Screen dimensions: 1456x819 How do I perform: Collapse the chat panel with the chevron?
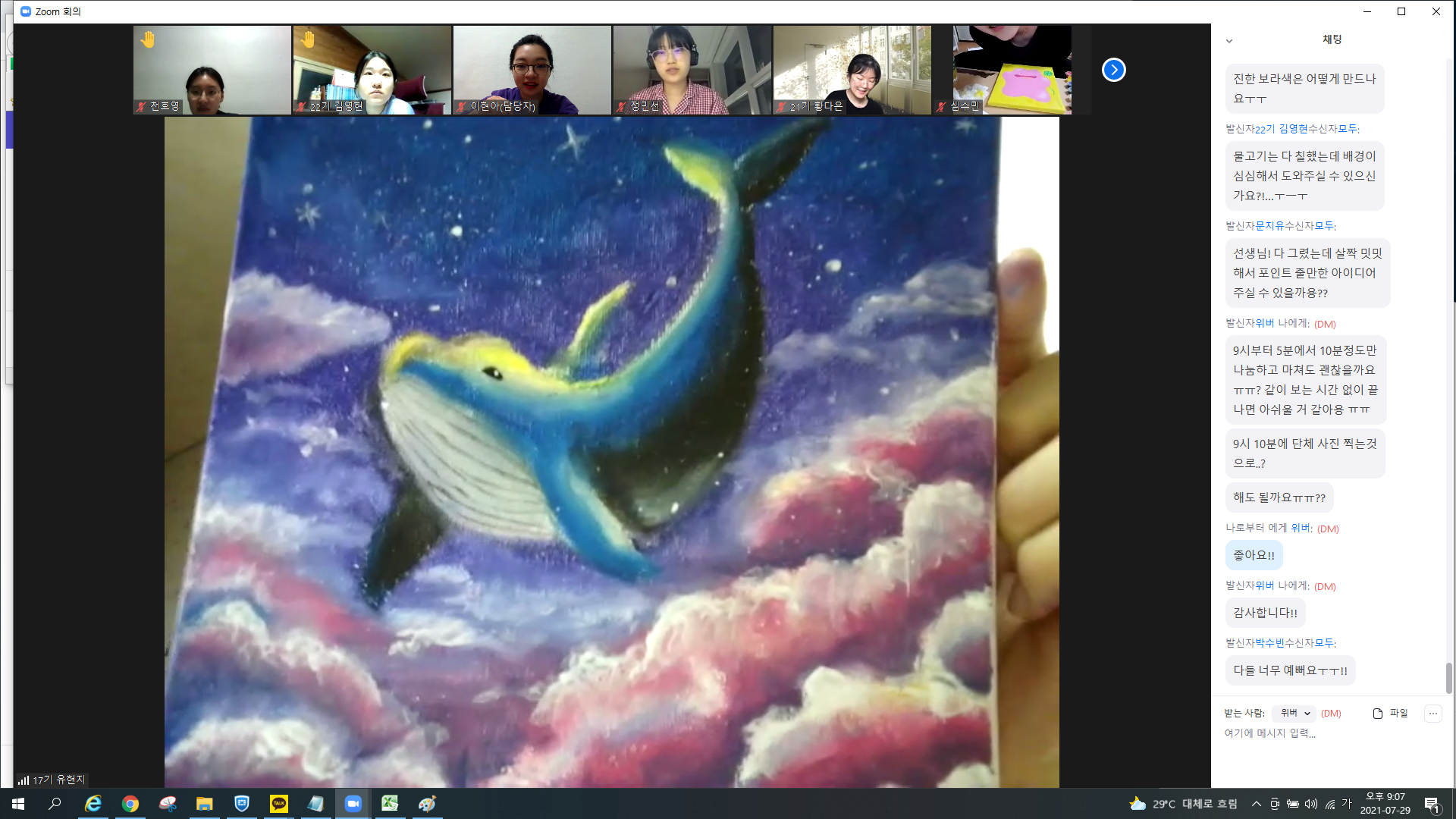pyautogui.click(x=1229, y=41)
